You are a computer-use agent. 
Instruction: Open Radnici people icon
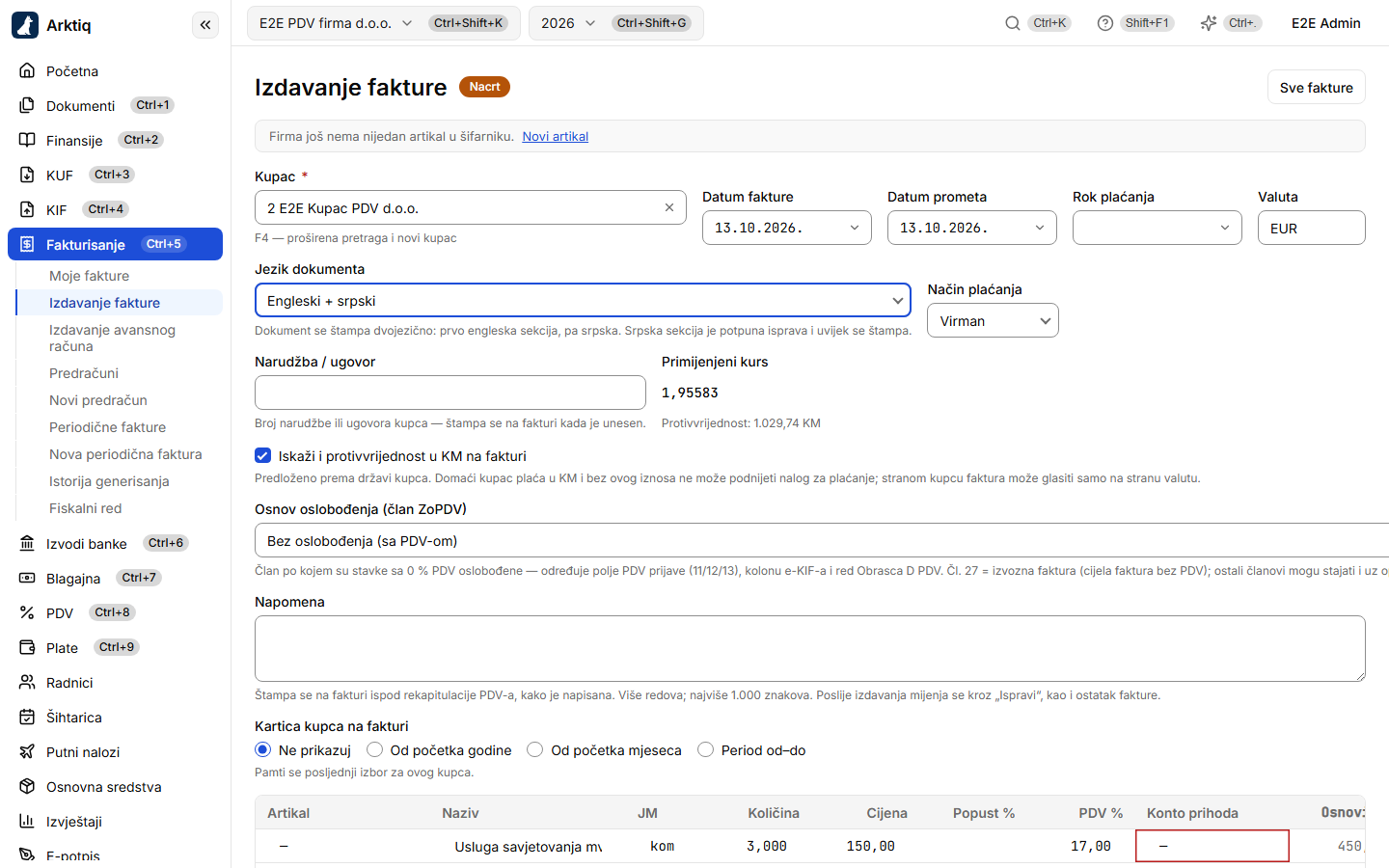point(27,682)
